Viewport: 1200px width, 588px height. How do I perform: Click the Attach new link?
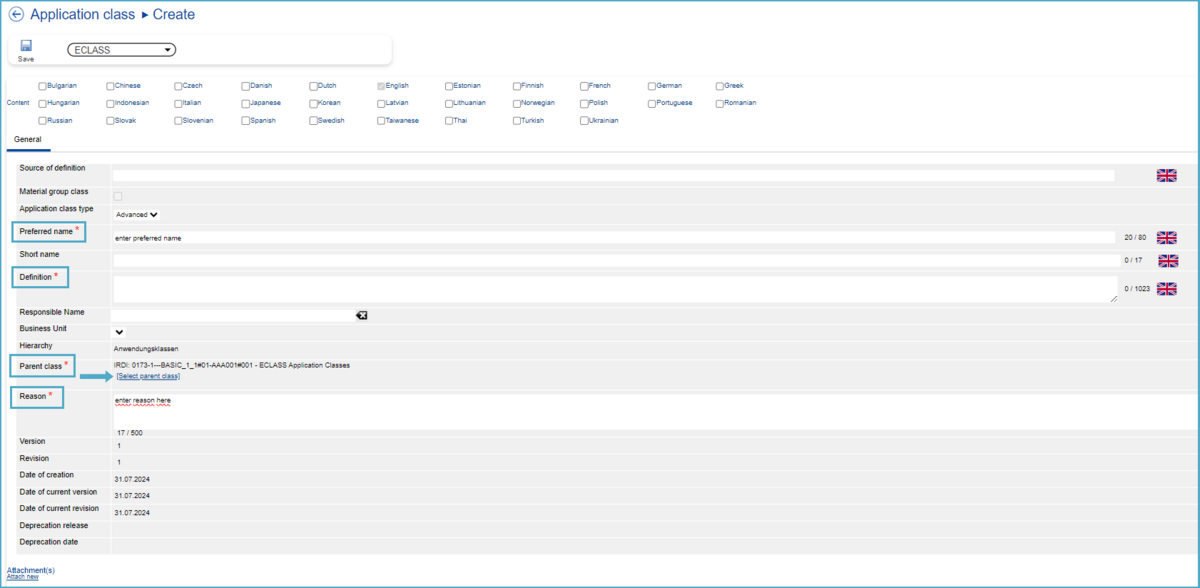[23, 577]
